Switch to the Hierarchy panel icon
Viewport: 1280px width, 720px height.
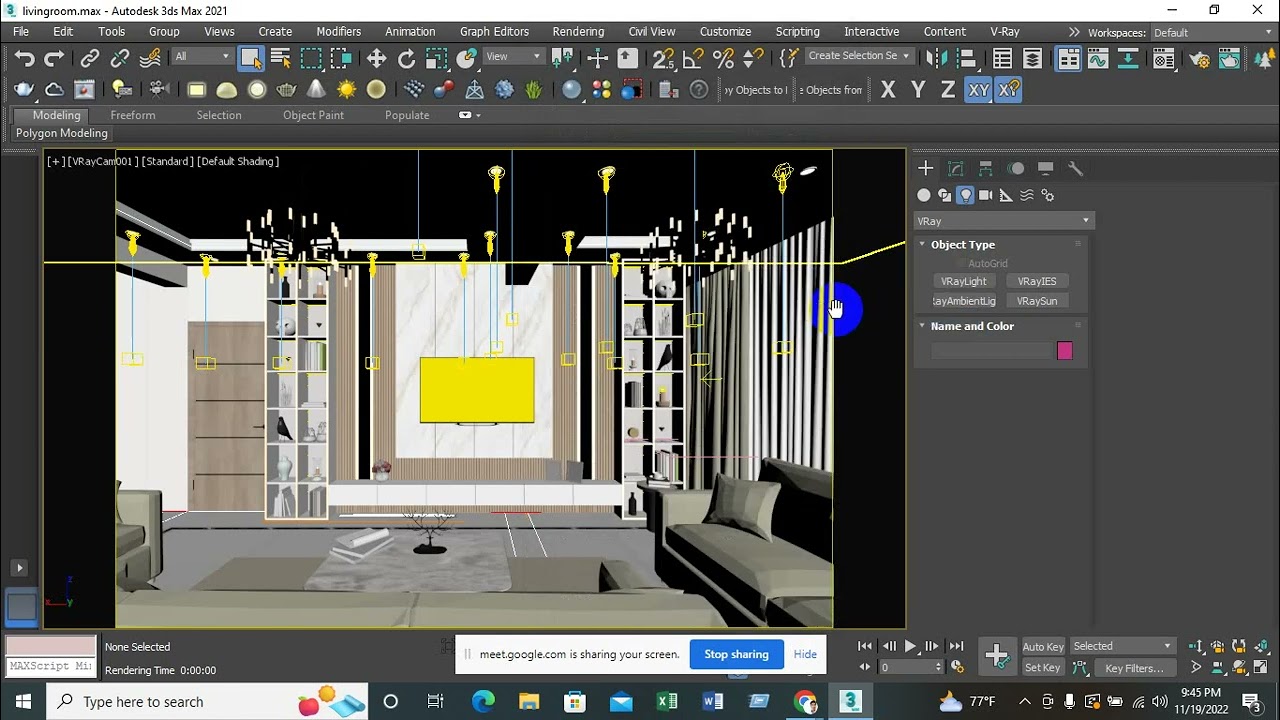(x=985, y=168)
